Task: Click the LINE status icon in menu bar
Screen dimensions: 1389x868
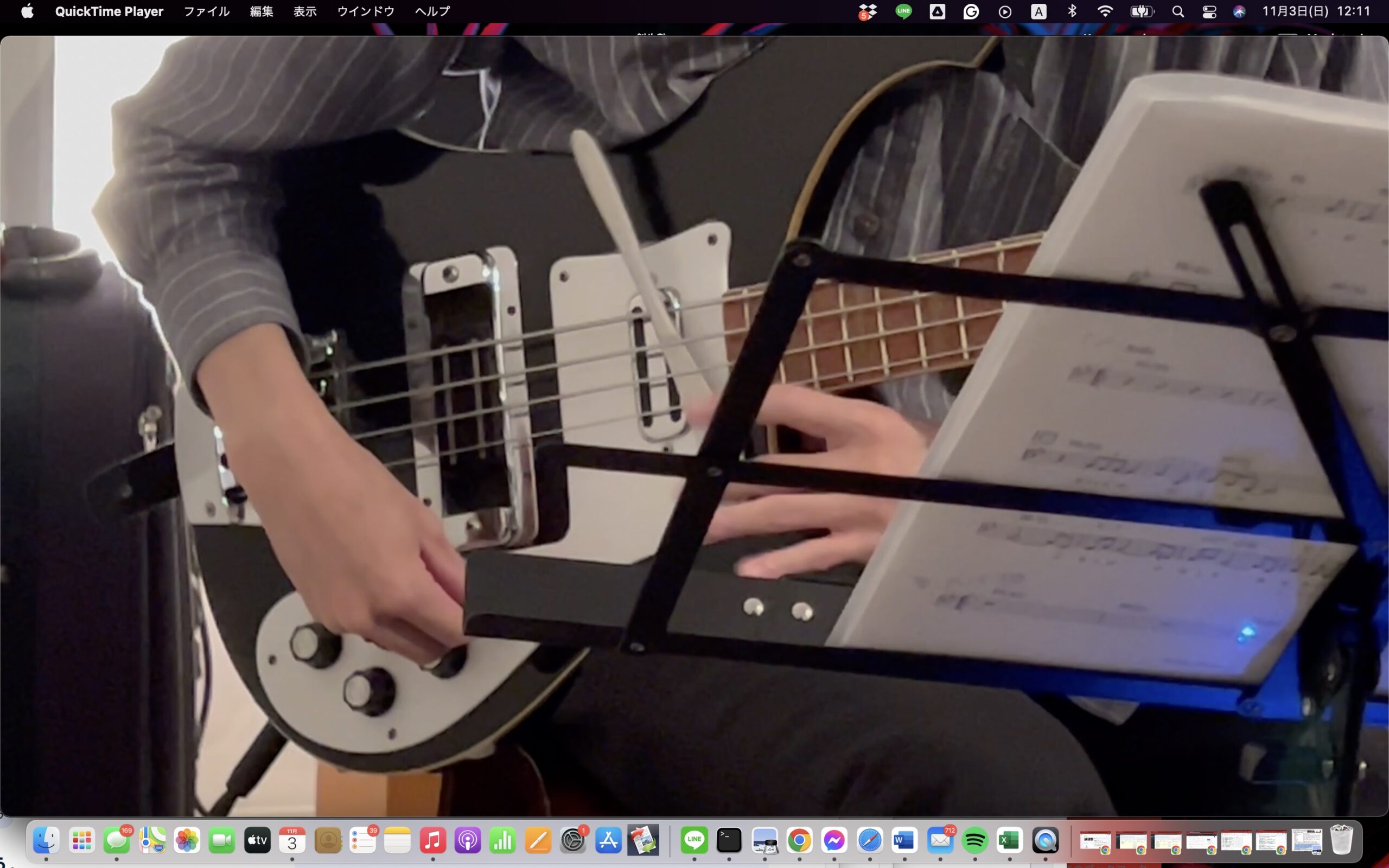Action: (x=903, y=11)
